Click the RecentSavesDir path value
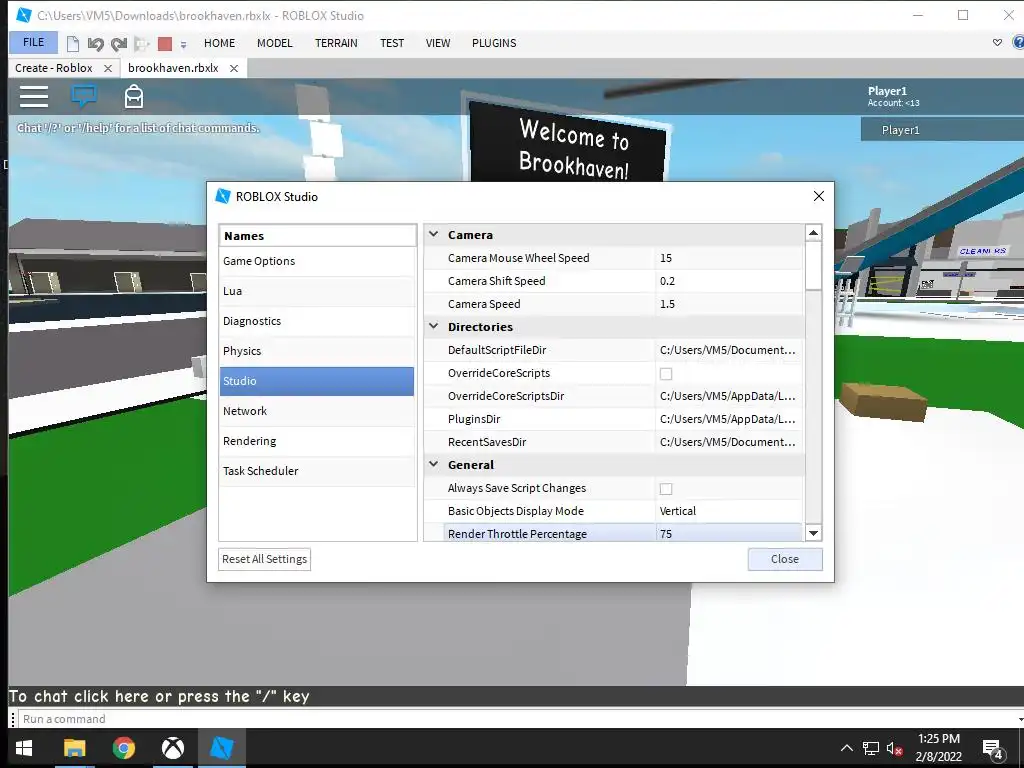1024x768 pixels. click(729, 442)
